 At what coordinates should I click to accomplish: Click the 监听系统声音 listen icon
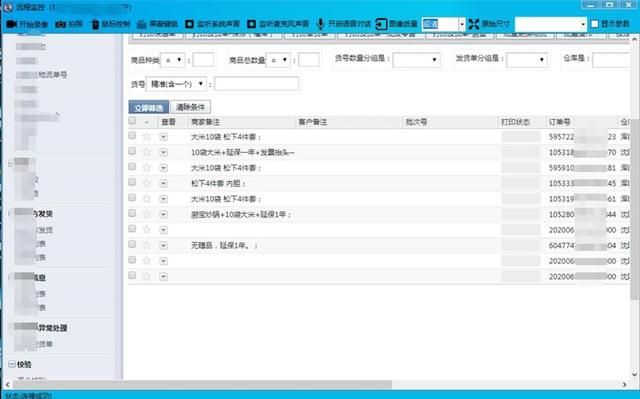(189, 24)
